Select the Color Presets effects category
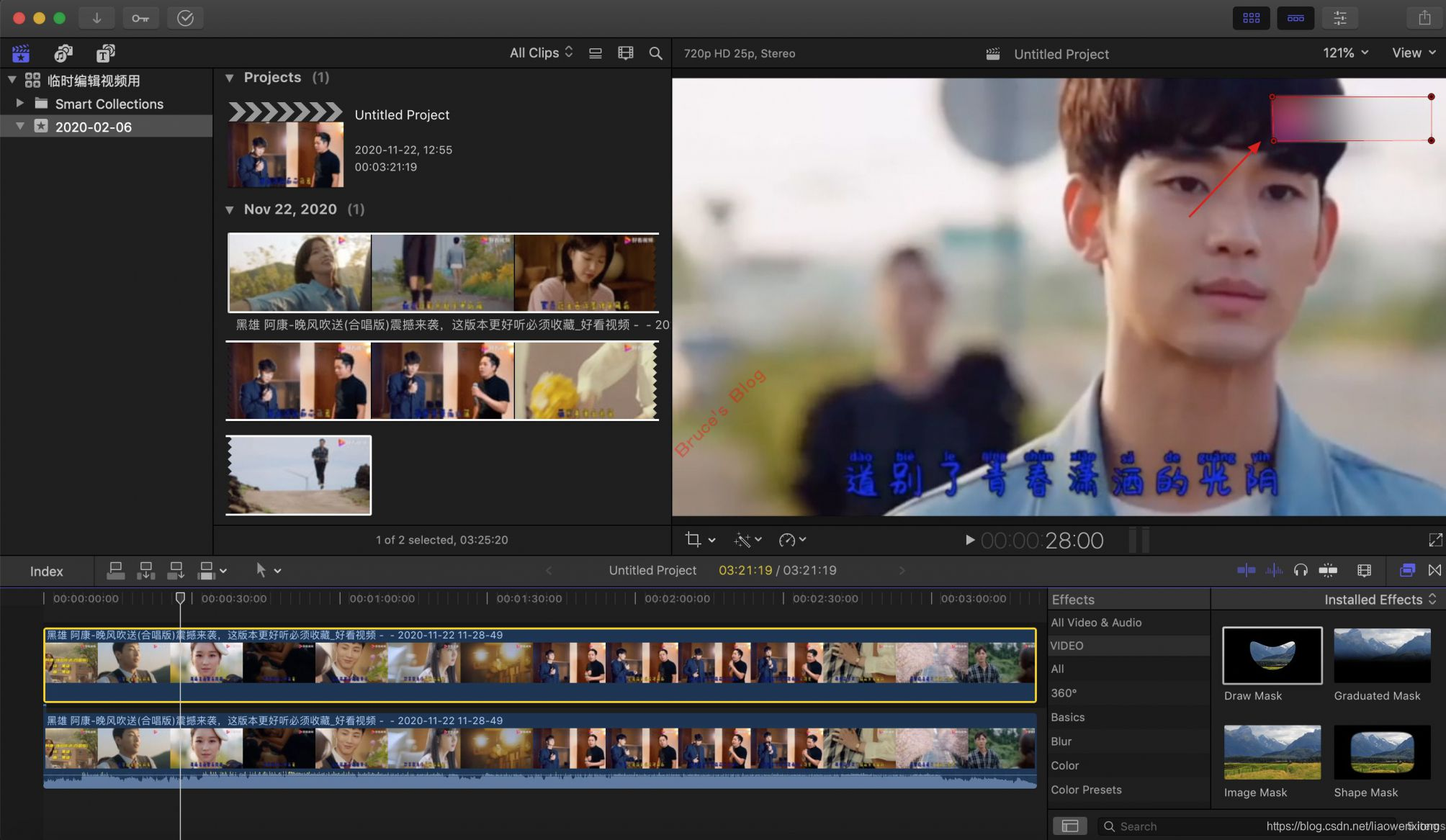 click(x=1086, y=790)
